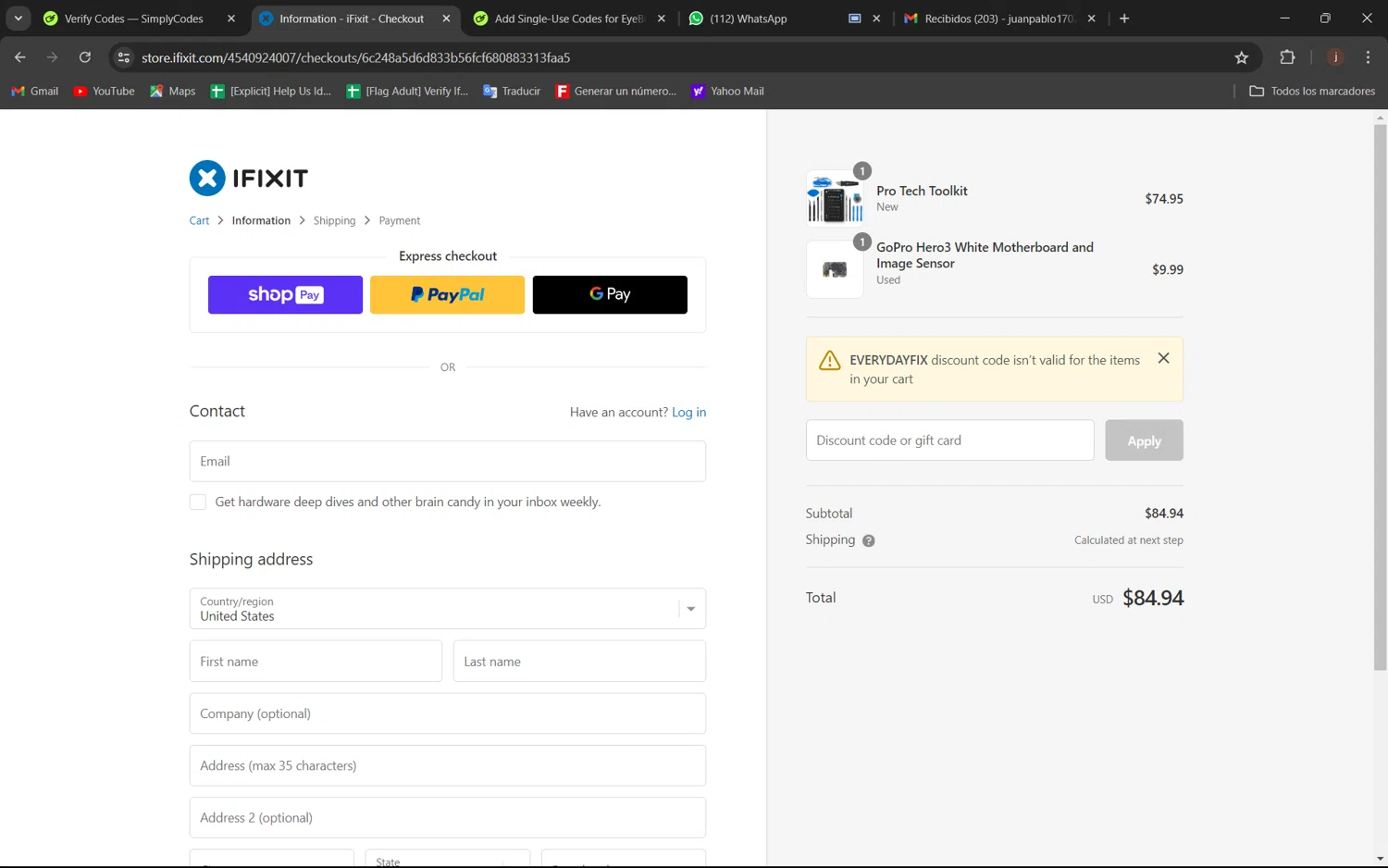
Task: Open Gmail bookmark
Action: click(34, 91)
